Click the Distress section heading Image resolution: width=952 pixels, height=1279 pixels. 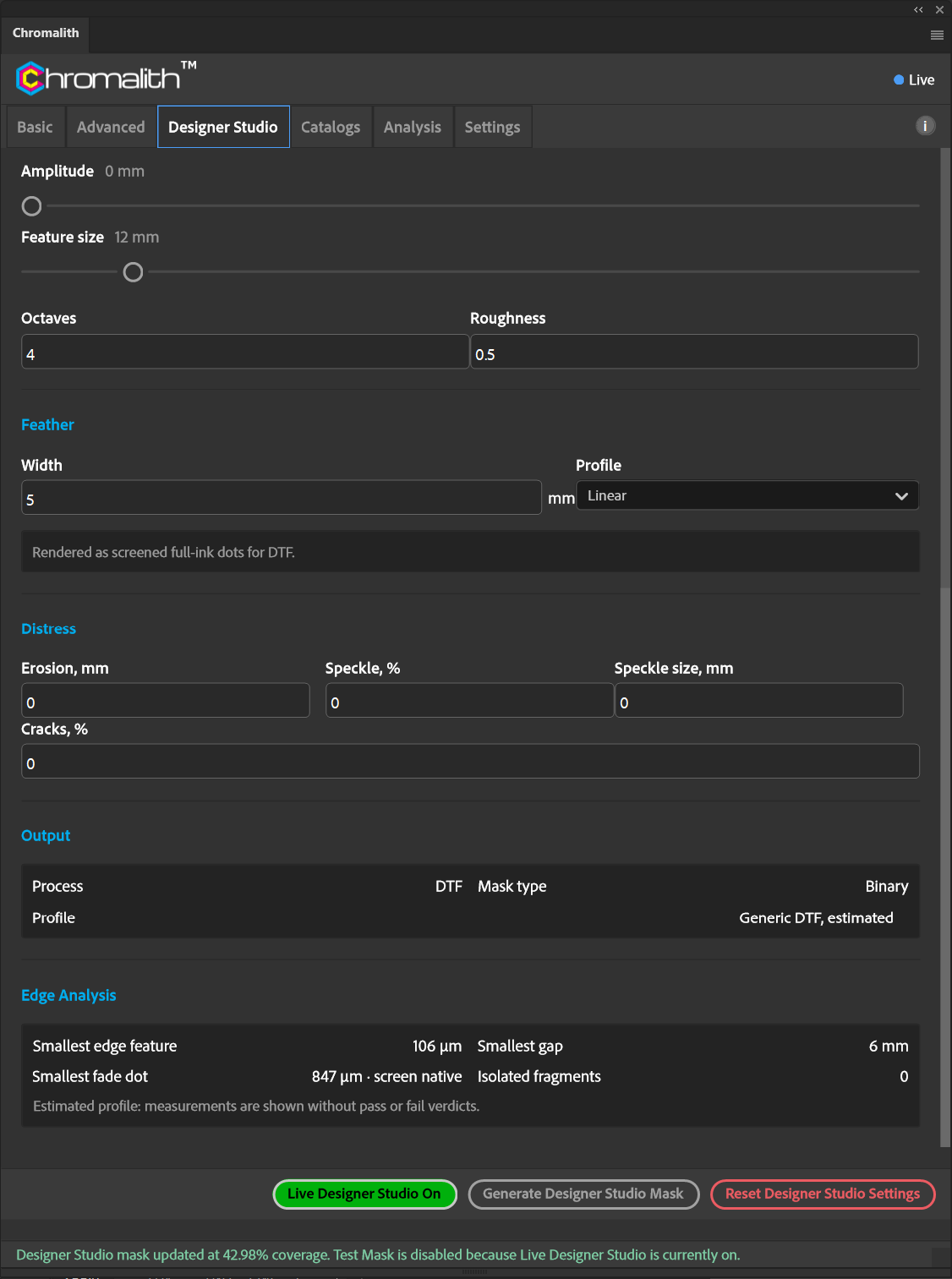coord(48,628)
